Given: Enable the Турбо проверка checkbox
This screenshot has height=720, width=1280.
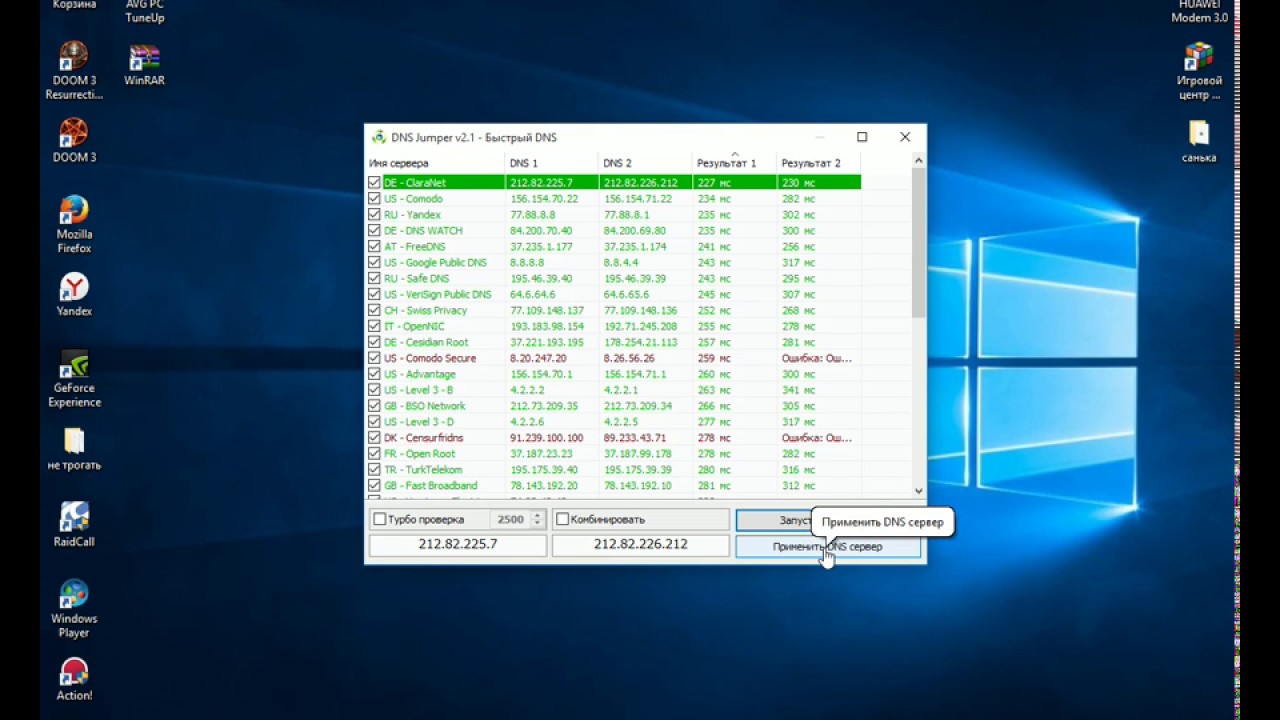Looking at the screenshot, I should 380,520.
